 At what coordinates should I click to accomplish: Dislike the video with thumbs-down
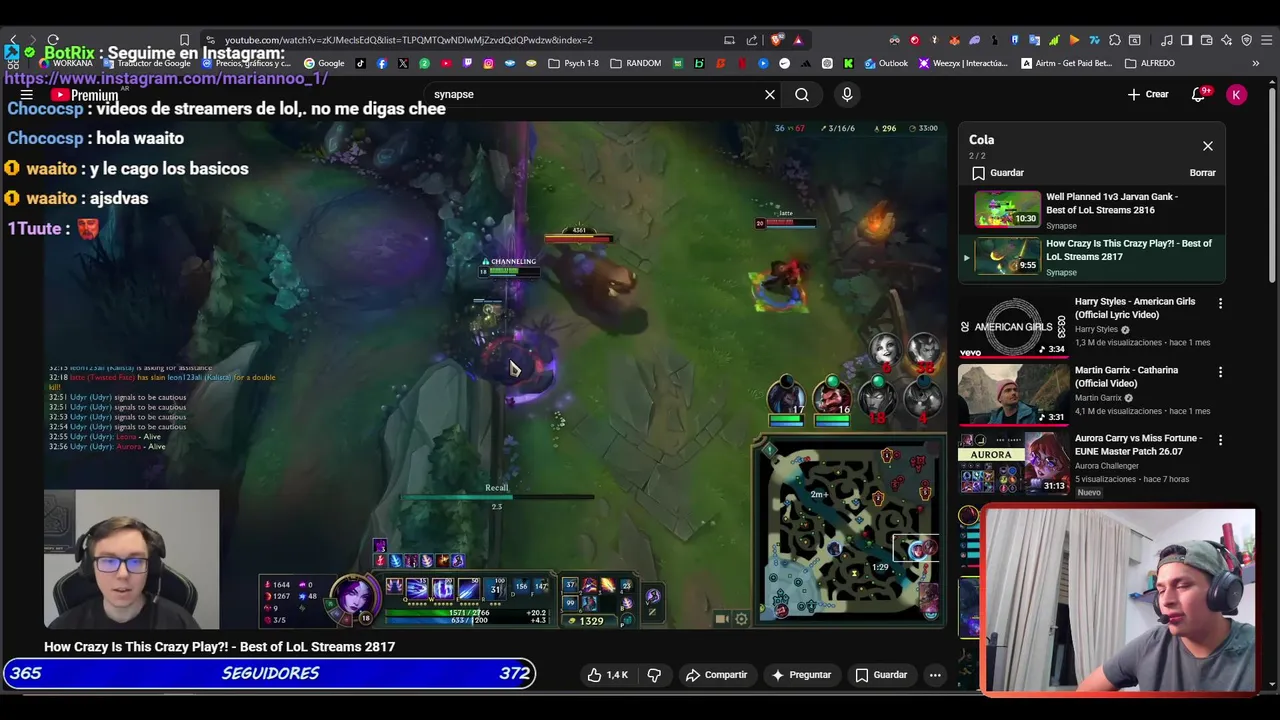point(654,675)
